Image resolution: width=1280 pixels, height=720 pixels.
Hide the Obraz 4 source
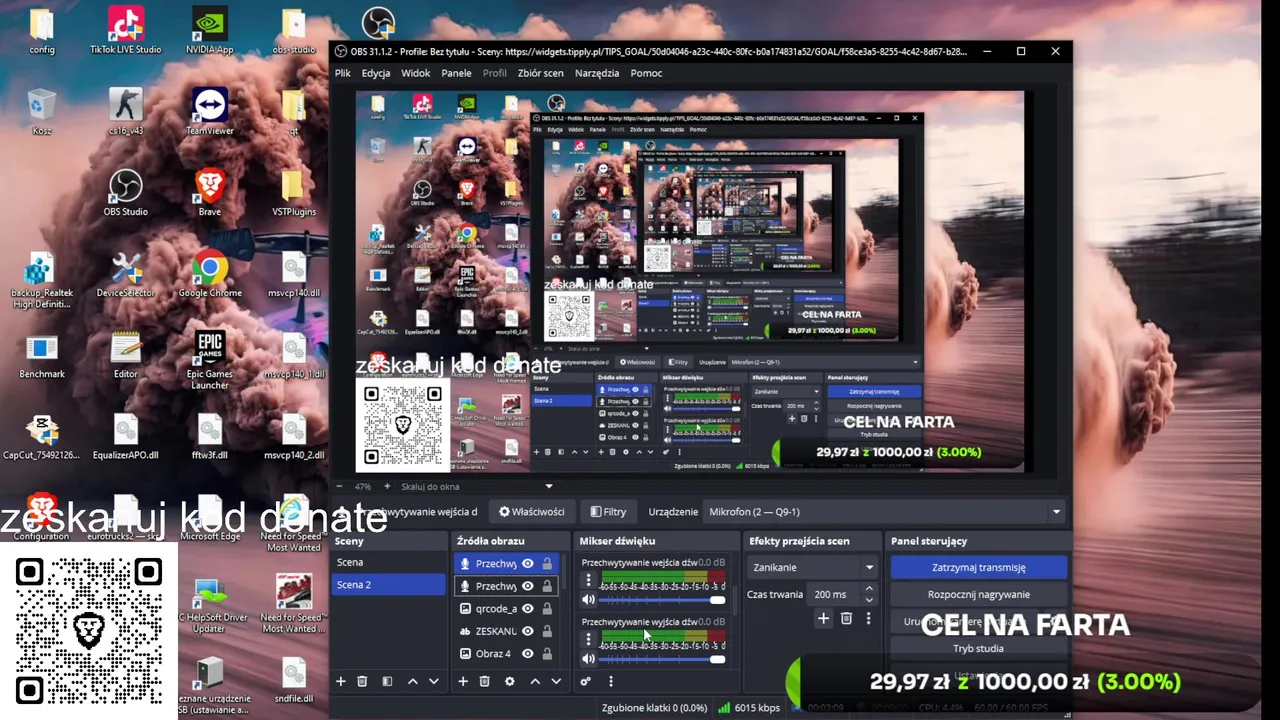[527, 654]
